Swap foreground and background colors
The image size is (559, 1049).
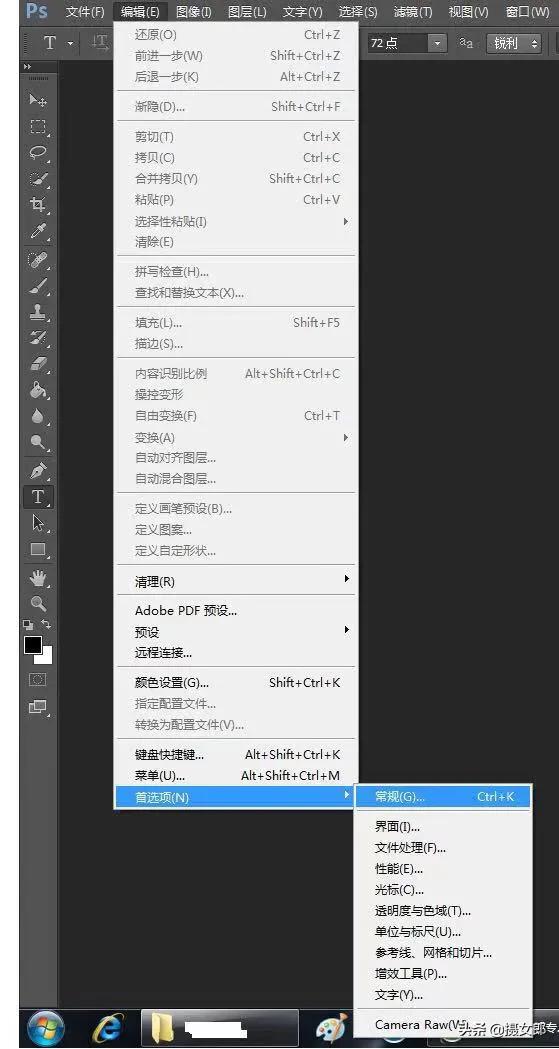[x=47, y=624]
